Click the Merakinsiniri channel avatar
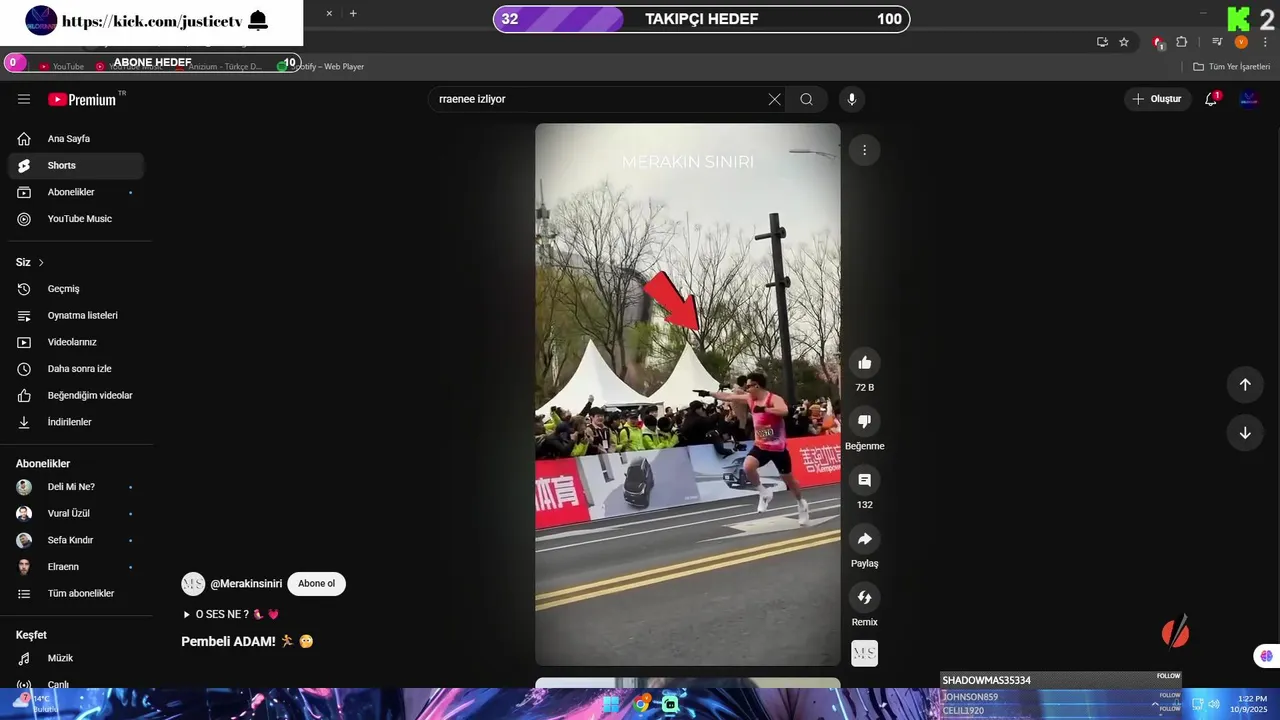This screenshot has height=720, width=1280. pos(193,584)
